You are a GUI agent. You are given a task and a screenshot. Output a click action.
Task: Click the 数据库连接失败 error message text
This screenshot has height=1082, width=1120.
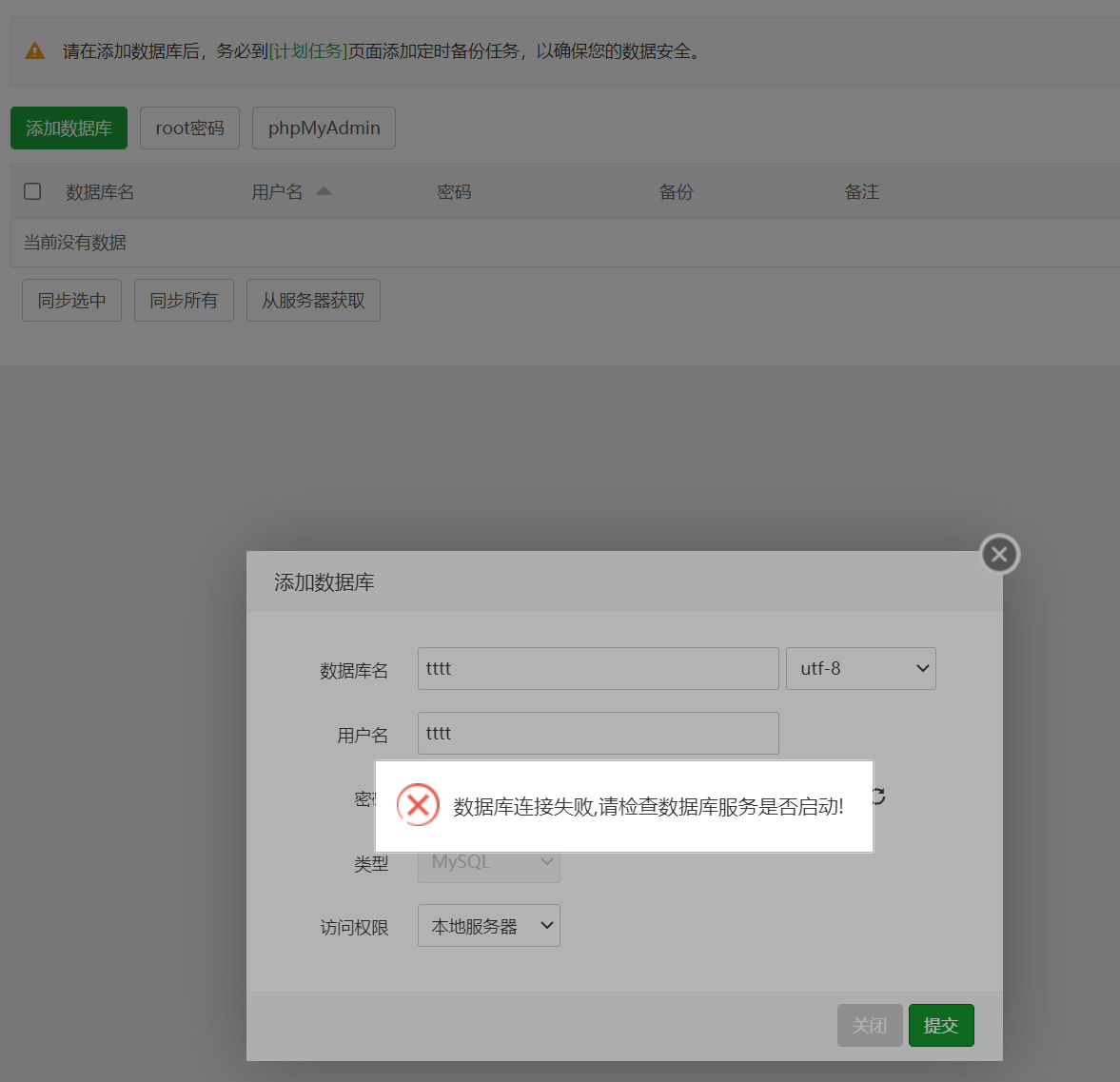pyautogui.click(x=649, y=806)
